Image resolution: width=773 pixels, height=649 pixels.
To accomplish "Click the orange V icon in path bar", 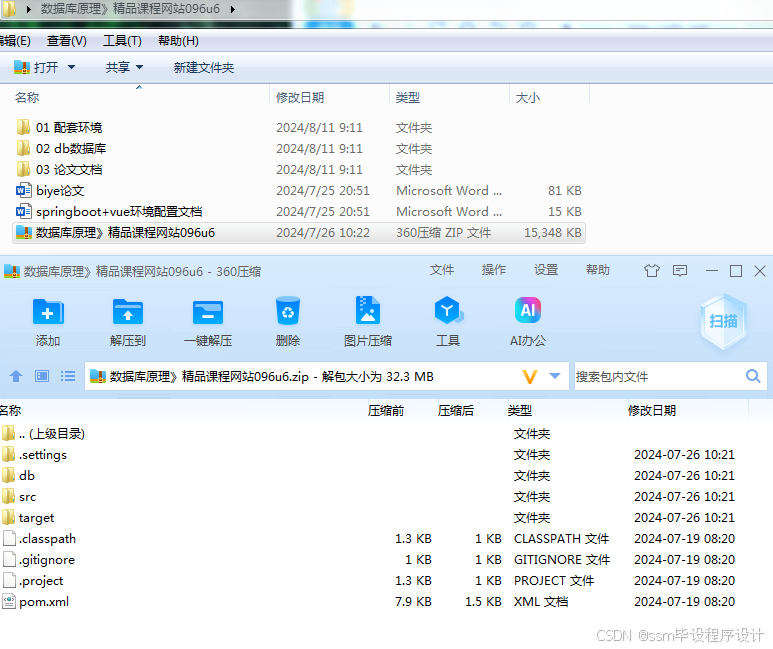I will (x=529, y=377).
